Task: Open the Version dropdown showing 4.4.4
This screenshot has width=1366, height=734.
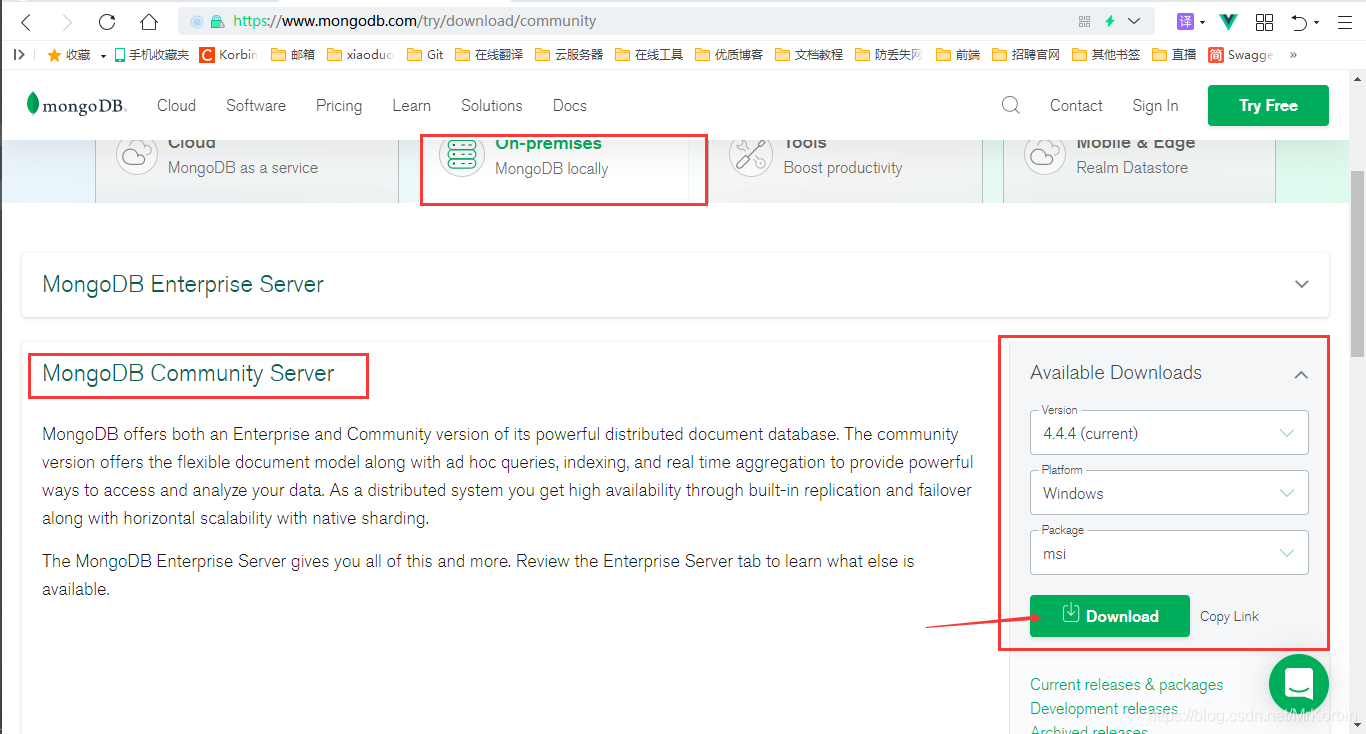Action: tap(1169, 433)
